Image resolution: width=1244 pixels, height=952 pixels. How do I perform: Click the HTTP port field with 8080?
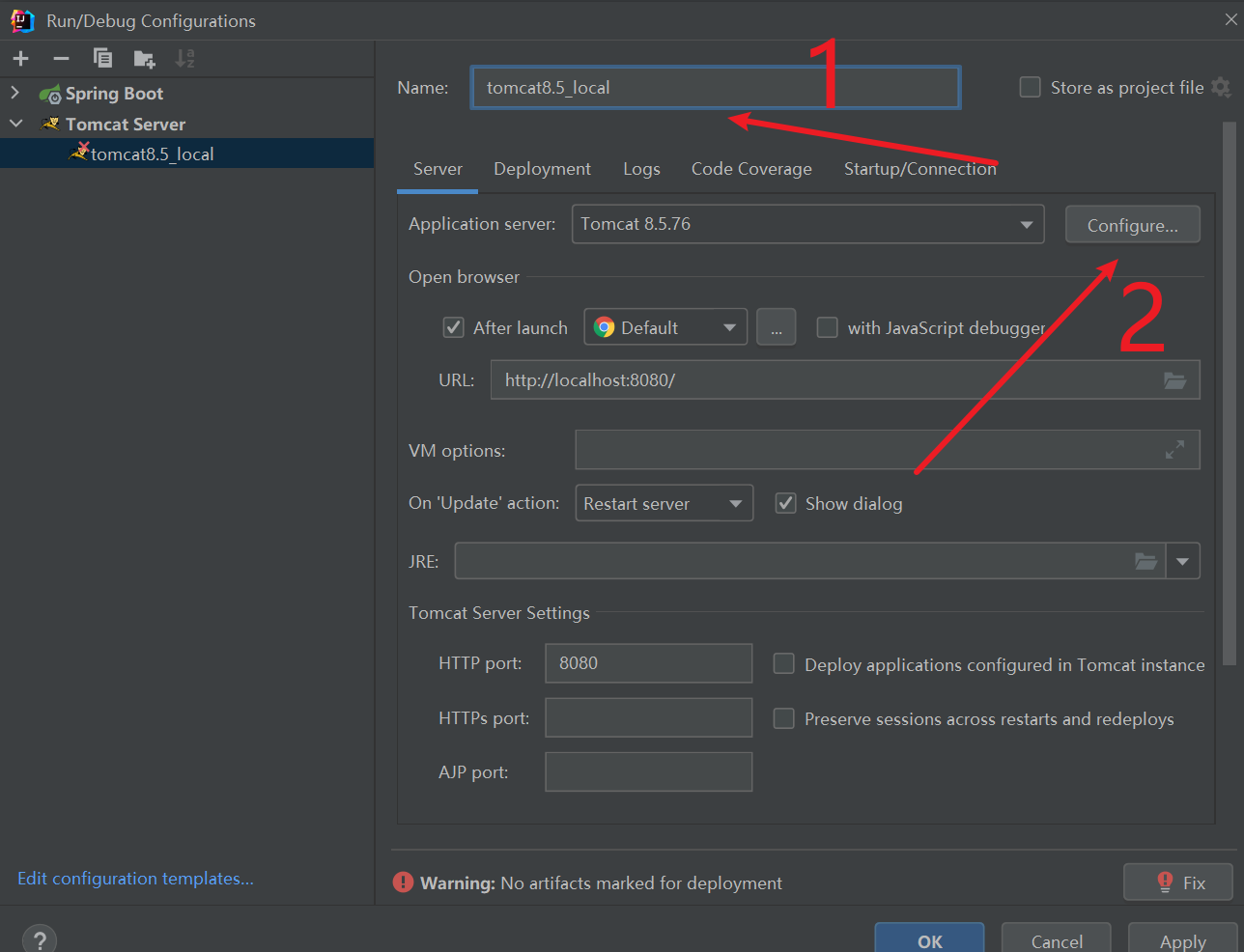tap(648, 663)
